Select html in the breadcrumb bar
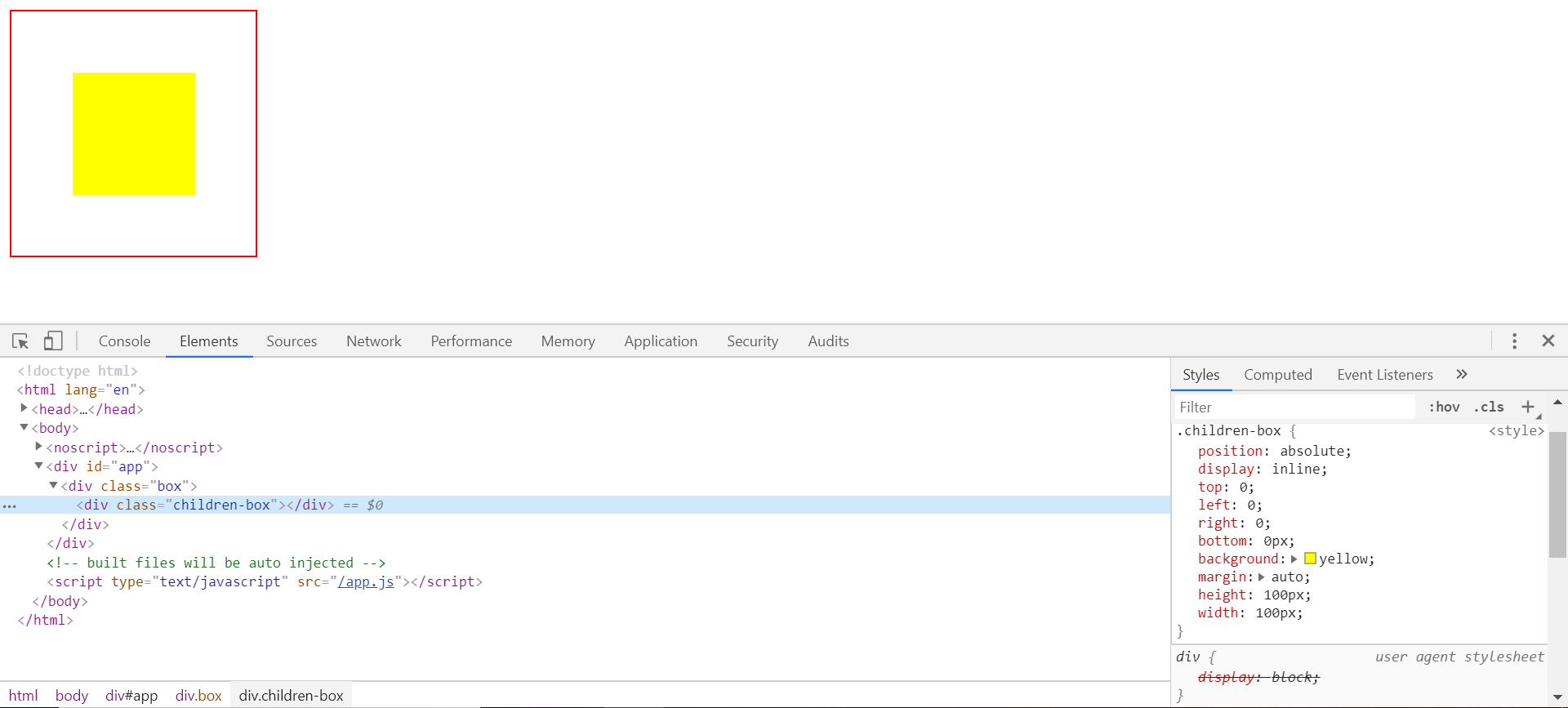The width and height of the screenshot is (1568, 708). pyautogui.click(x=24, y=696)
